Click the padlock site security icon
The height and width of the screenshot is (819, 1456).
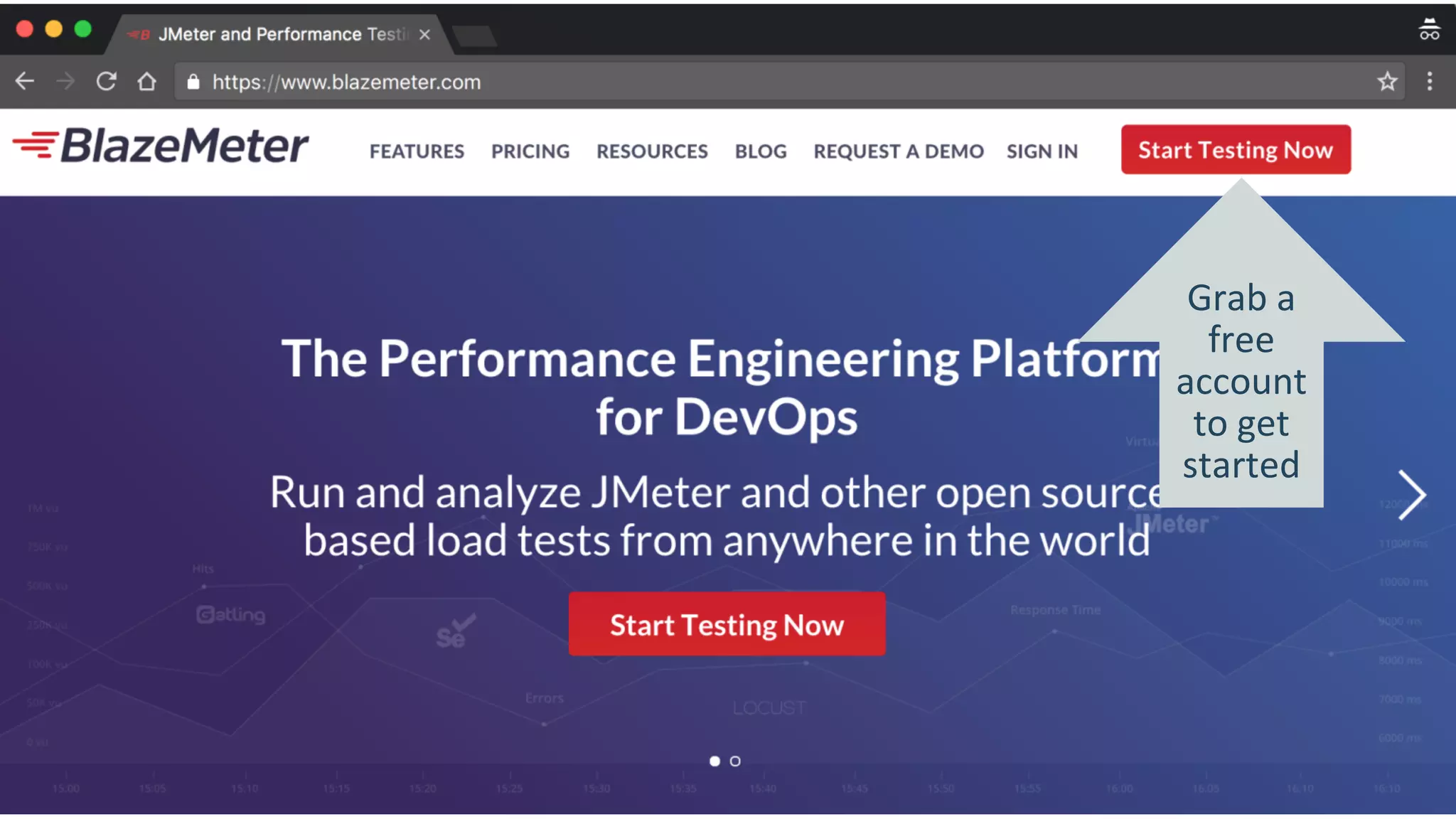click(193, 82)
